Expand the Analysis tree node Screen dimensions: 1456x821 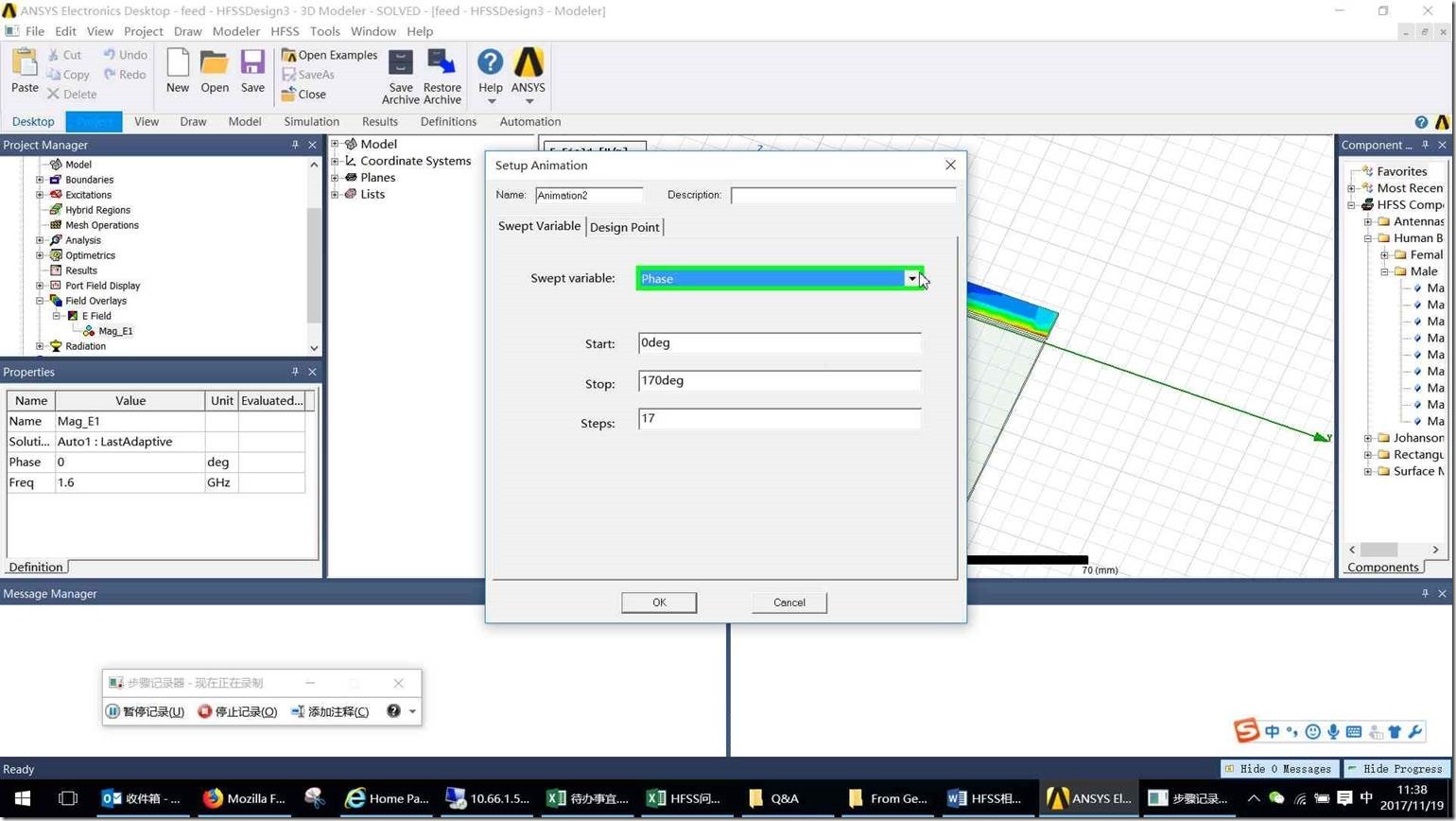point(40,240)
